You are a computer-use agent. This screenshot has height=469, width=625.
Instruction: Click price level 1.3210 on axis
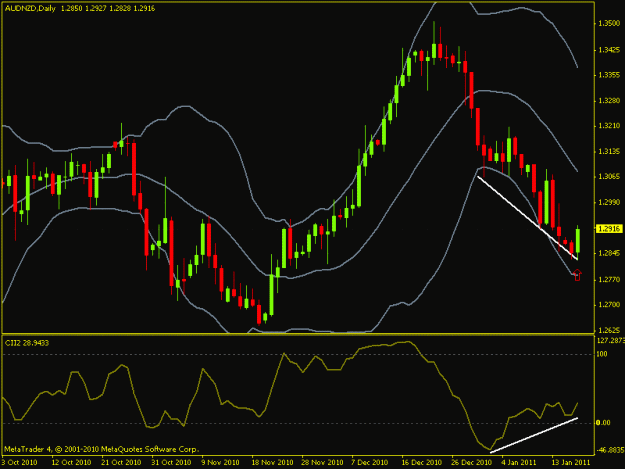tap(609, 126)
